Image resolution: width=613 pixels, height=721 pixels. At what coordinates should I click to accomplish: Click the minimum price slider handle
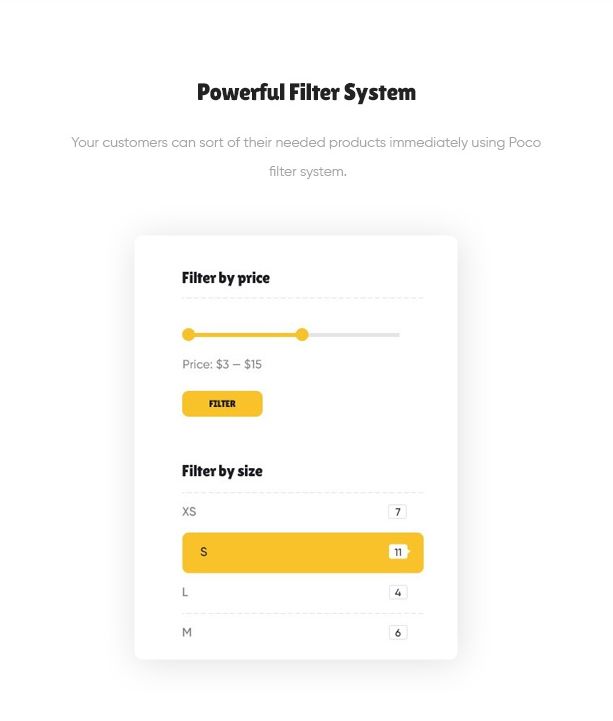(x=188, y=335)
